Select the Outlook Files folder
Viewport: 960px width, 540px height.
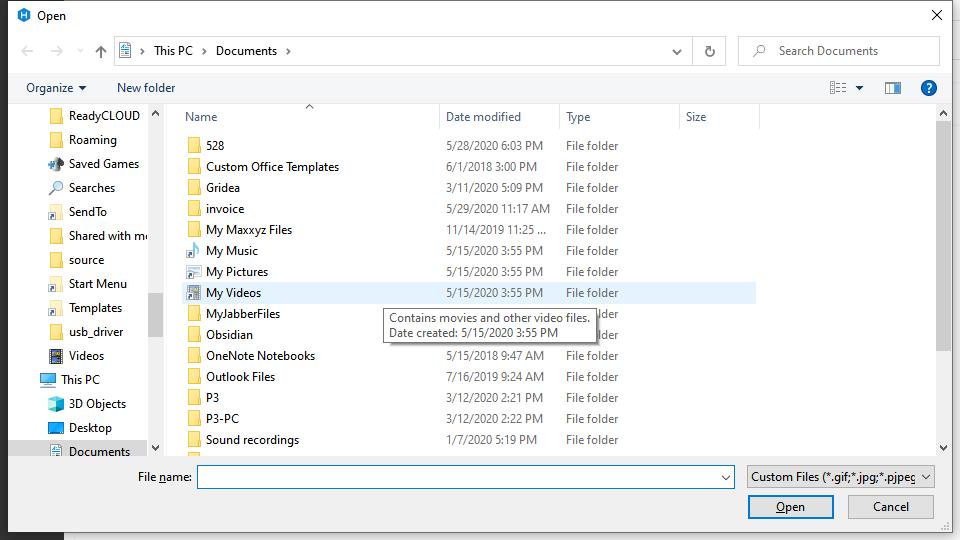coord(231,377)
